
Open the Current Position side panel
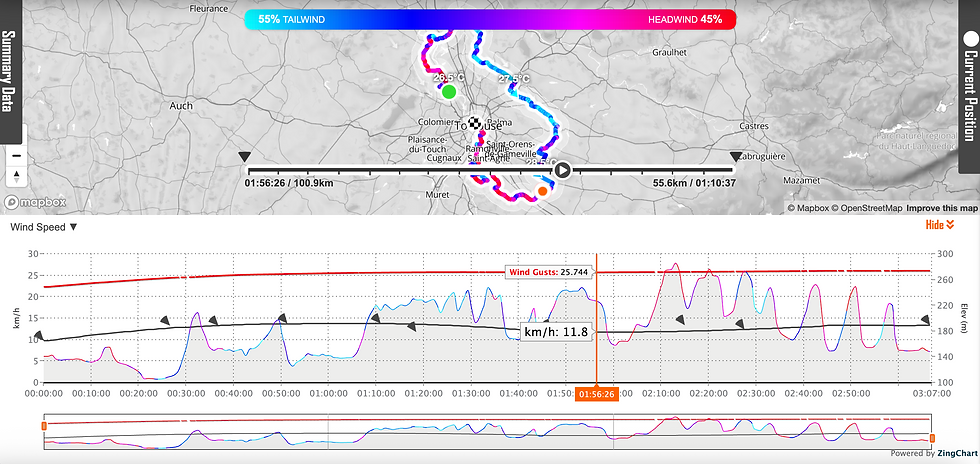[969, 86]
